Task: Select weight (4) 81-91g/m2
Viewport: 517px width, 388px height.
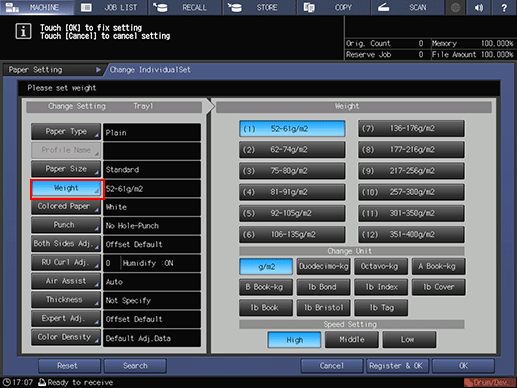Action: click(292, 192)
